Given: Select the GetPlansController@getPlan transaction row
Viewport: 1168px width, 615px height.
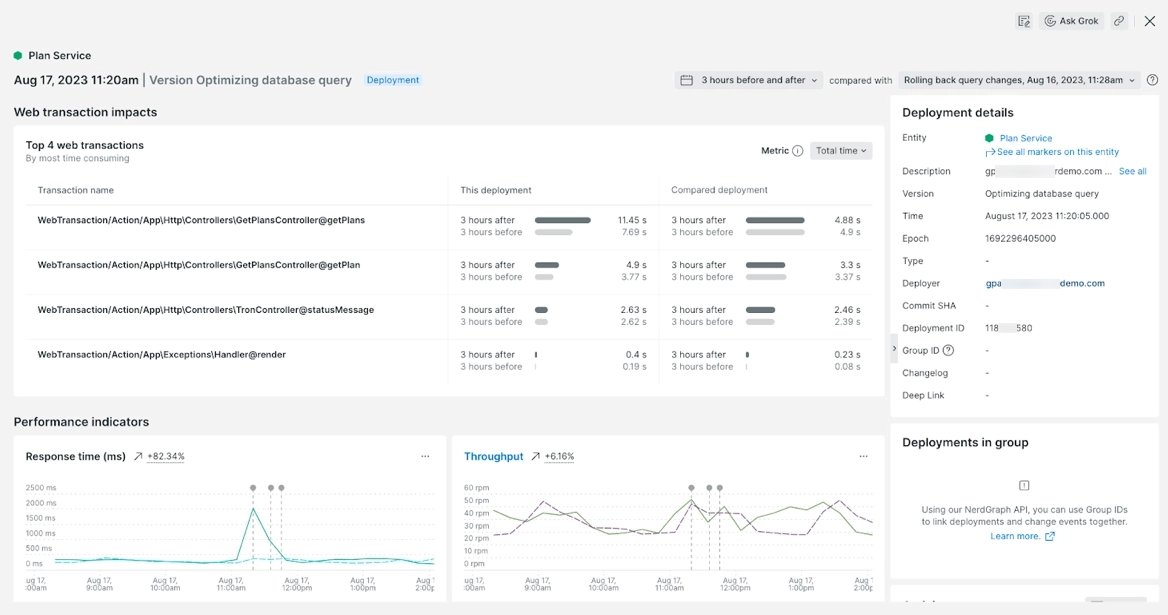Looking at the screenshot, I should 449,271.
